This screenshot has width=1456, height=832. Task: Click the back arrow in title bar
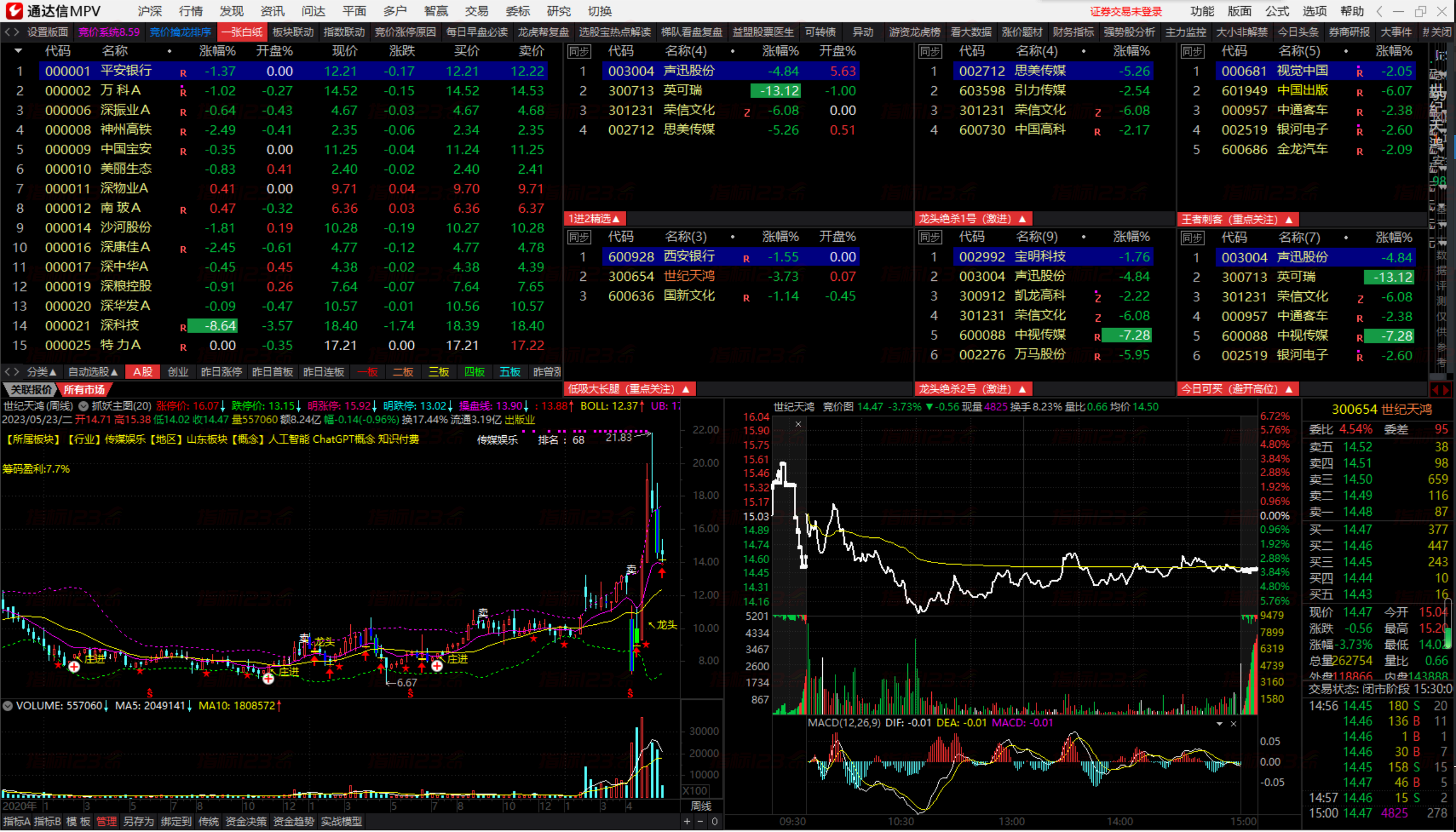coord(1379,11)
